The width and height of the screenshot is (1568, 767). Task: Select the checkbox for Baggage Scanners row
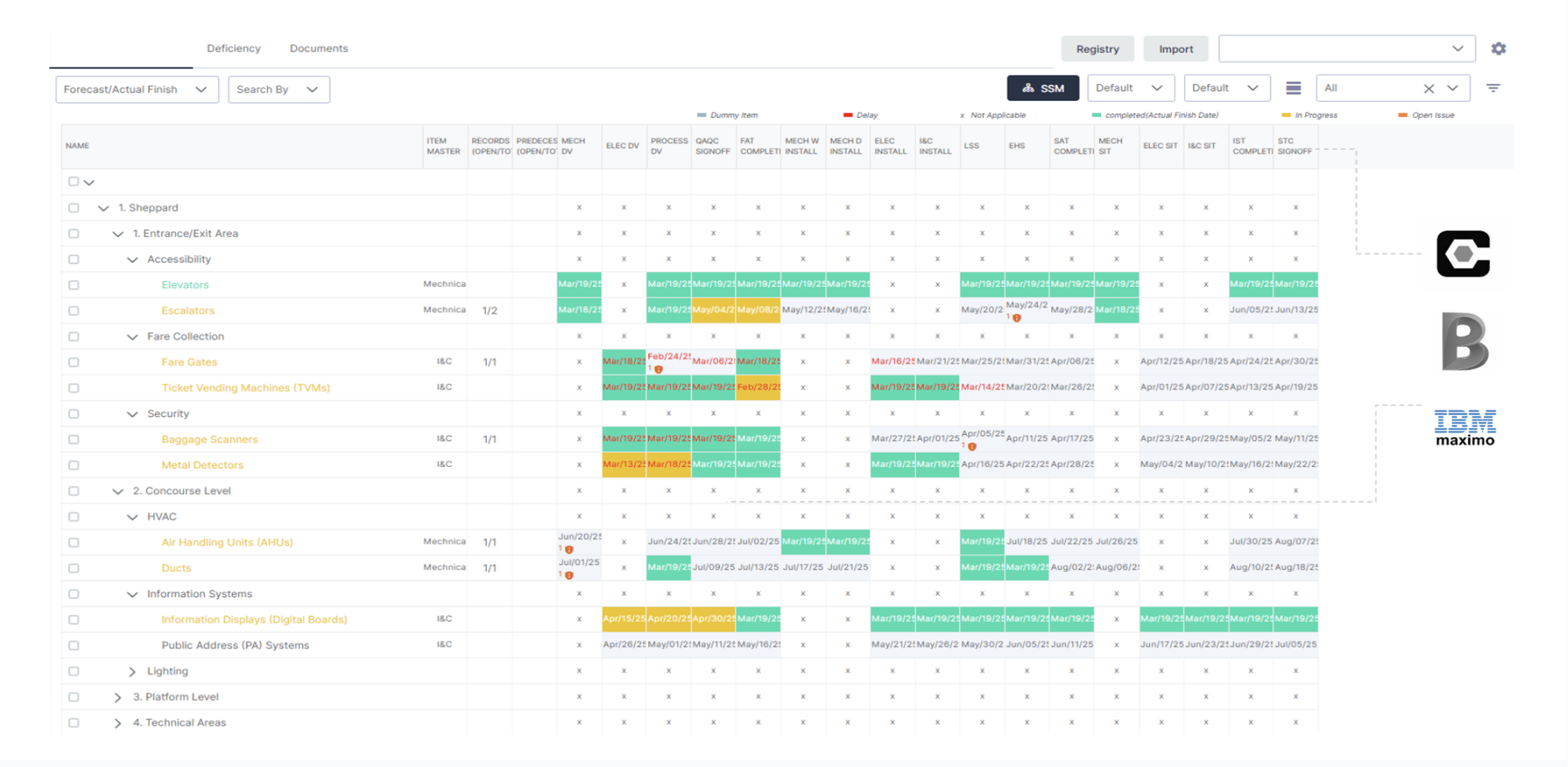click(x=73, y=439)
